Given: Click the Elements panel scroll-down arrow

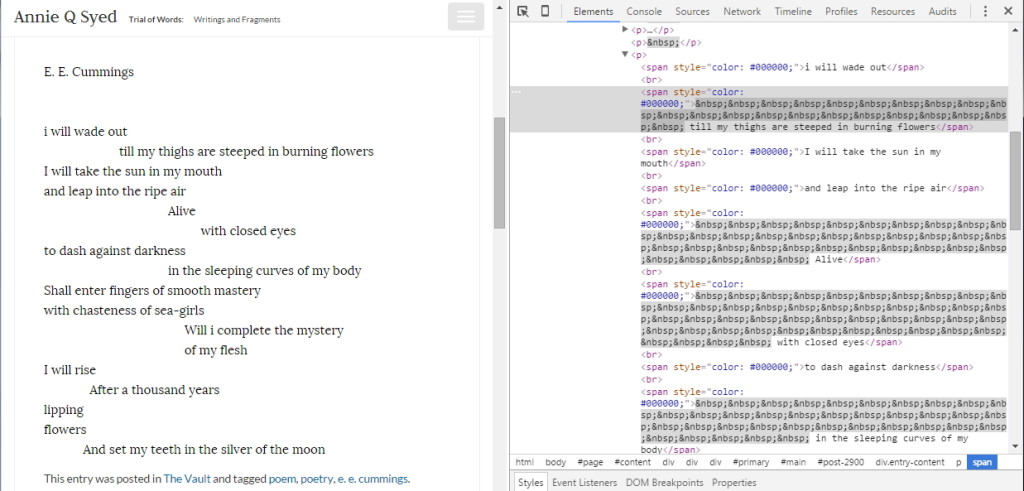Looking at the screenshot, I should coord(1015,447).
